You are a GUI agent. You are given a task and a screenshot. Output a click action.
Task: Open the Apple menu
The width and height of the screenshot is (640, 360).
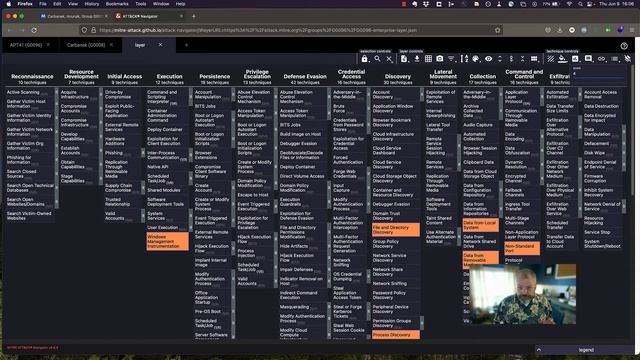point(9,4)
